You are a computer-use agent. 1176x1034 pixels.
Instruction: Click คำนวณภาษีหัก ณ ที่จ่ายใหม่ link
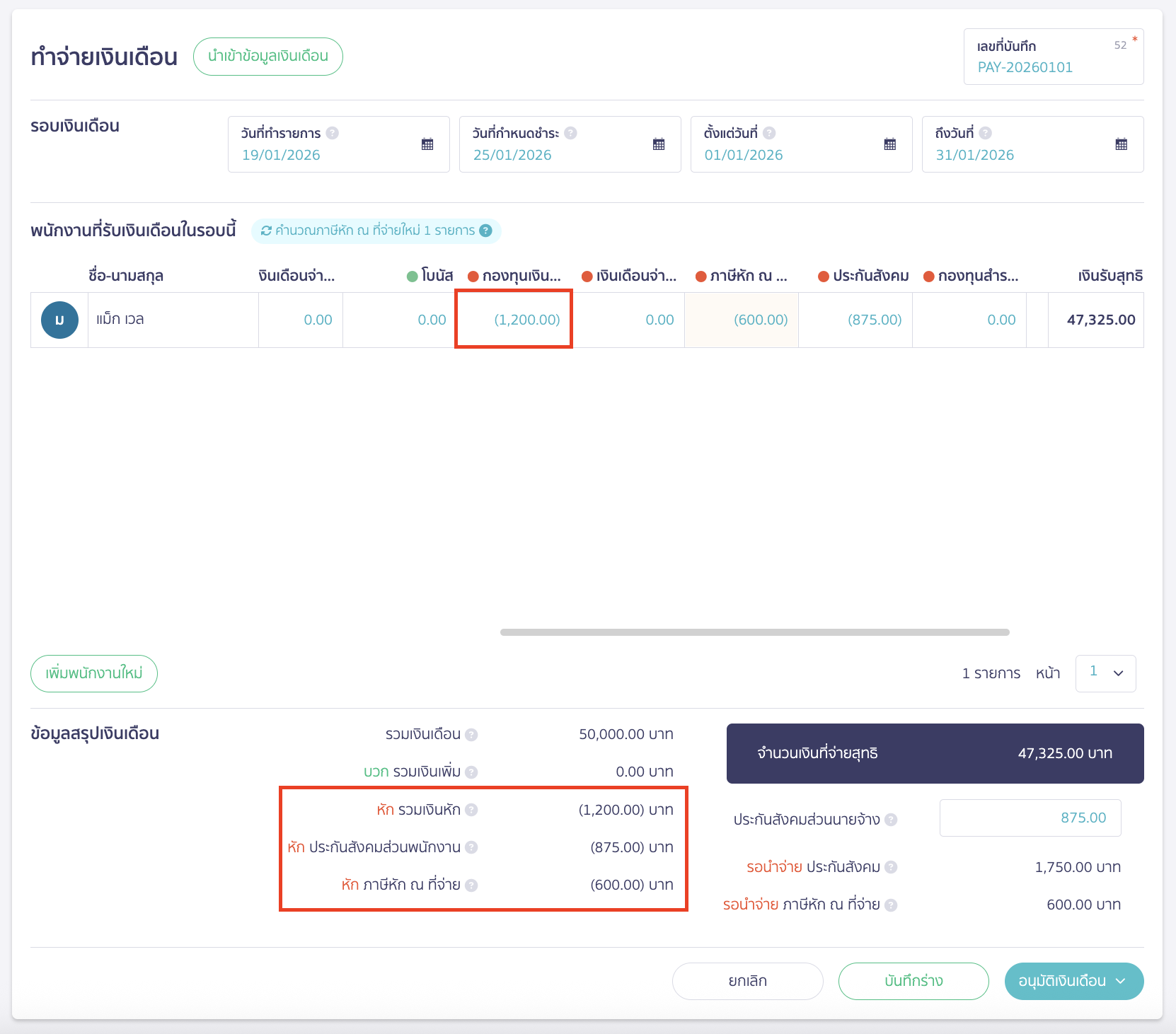click(x=368, y=231)
